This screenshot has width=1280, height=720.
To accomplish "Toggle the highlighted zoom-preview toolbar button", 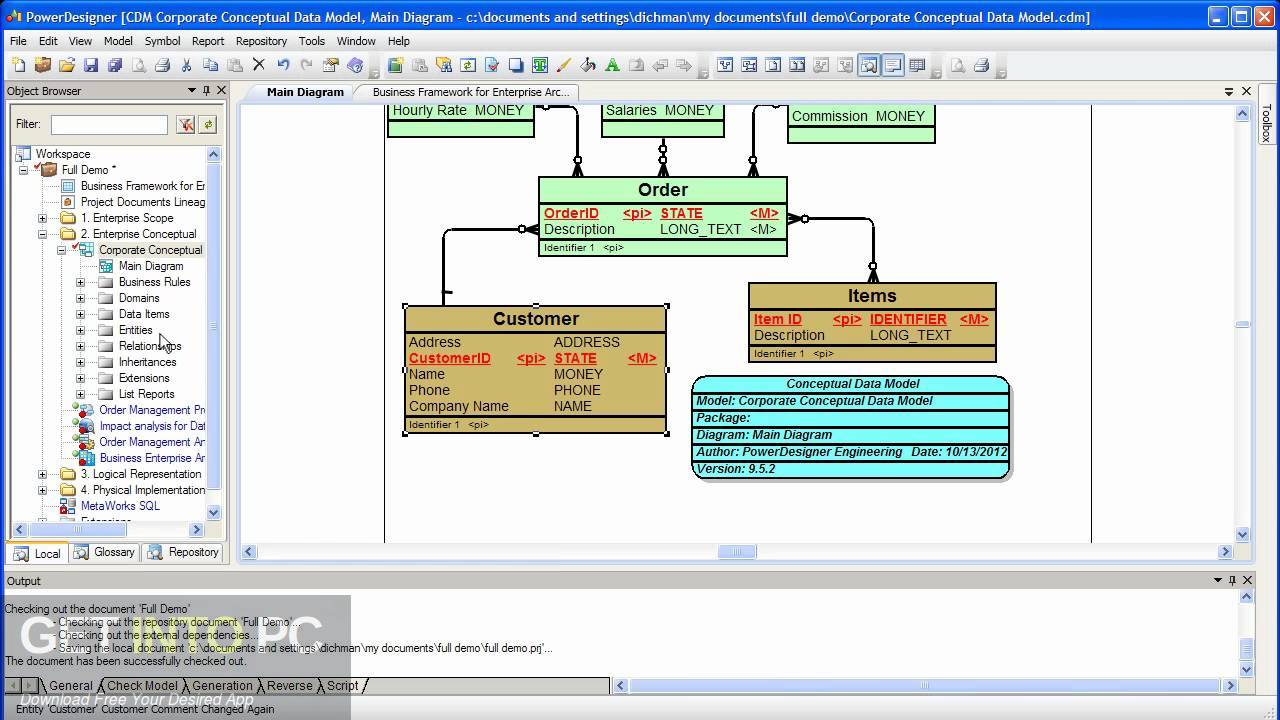I will pyautogui.click(x=869, y=65).
